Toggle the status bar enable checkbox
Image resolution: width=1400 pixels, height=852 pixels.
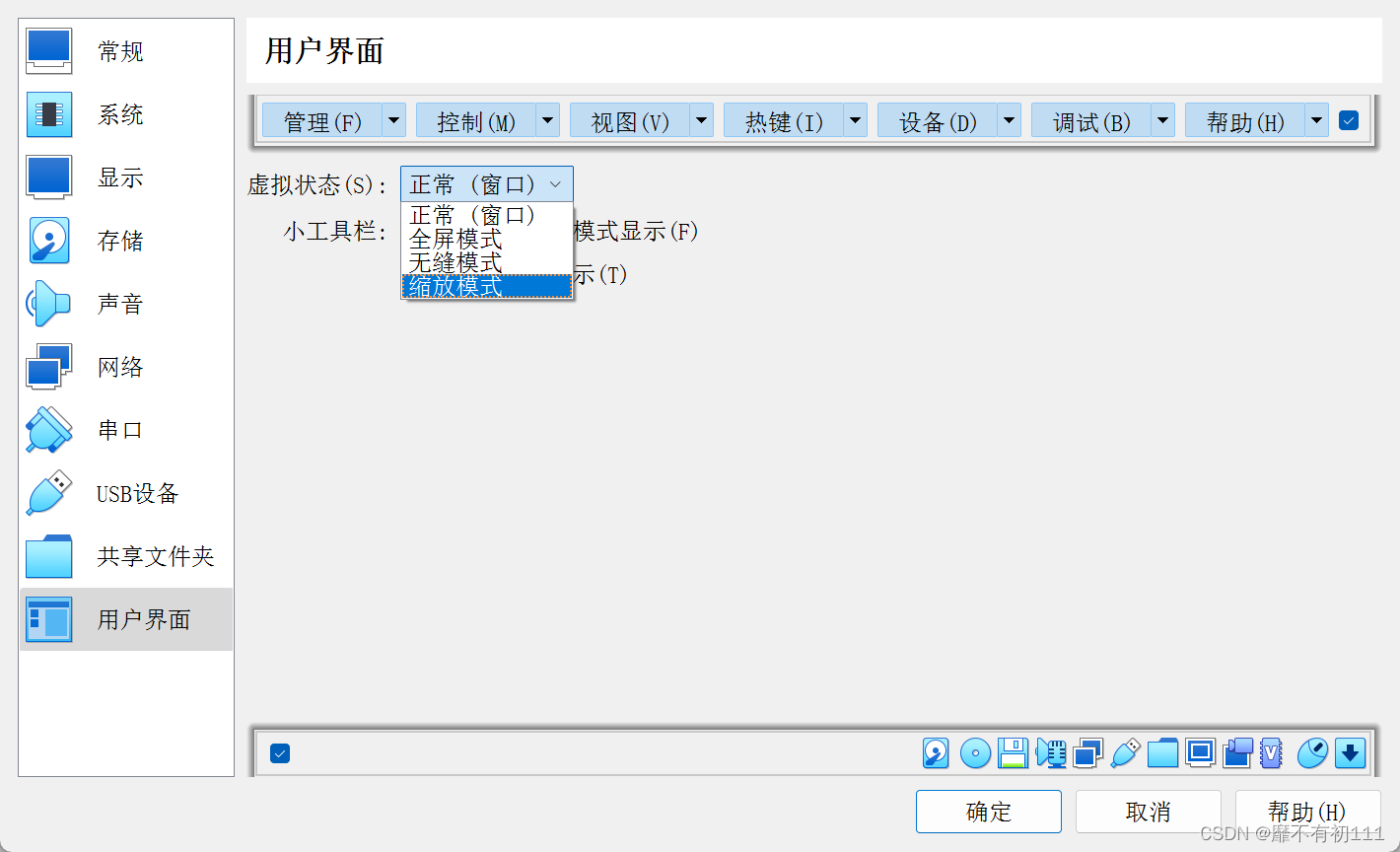pyautogui.click(x=280, y=753)
